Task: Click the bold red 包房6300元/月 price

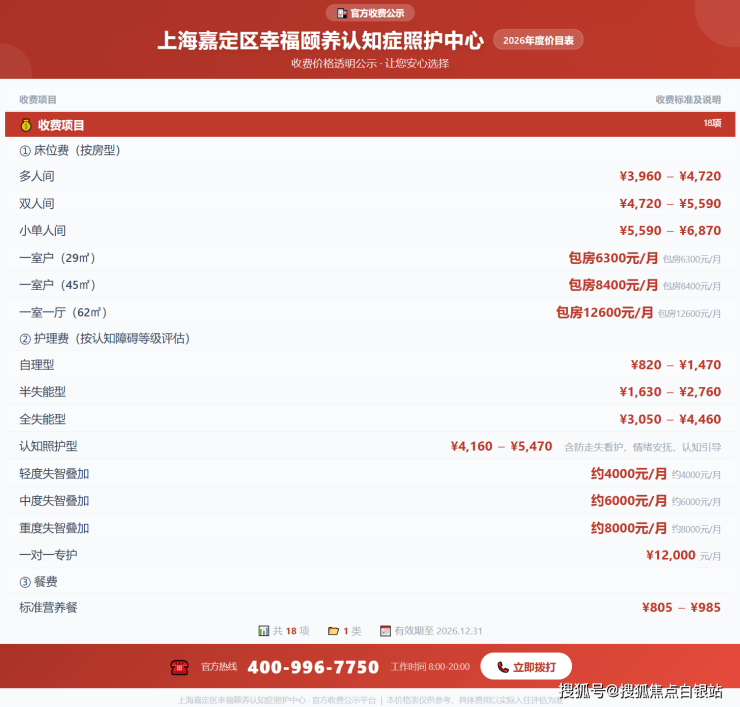Action: [613, 258]
